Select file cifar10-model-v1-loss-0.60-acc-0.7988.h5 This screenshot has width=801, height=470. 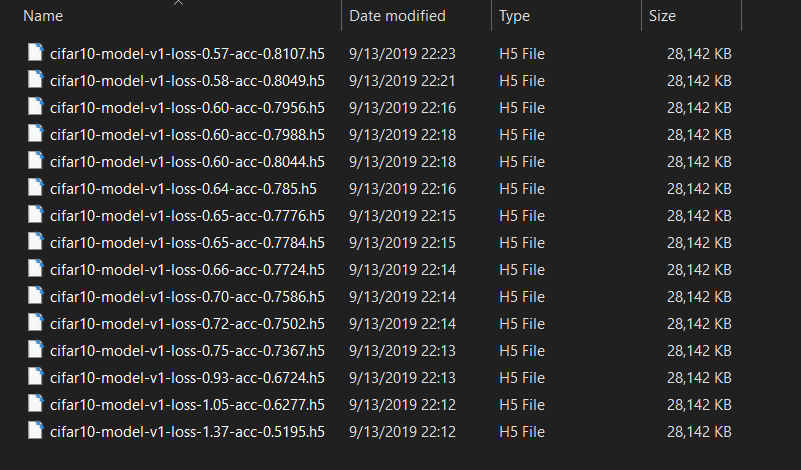coord(187,135)
